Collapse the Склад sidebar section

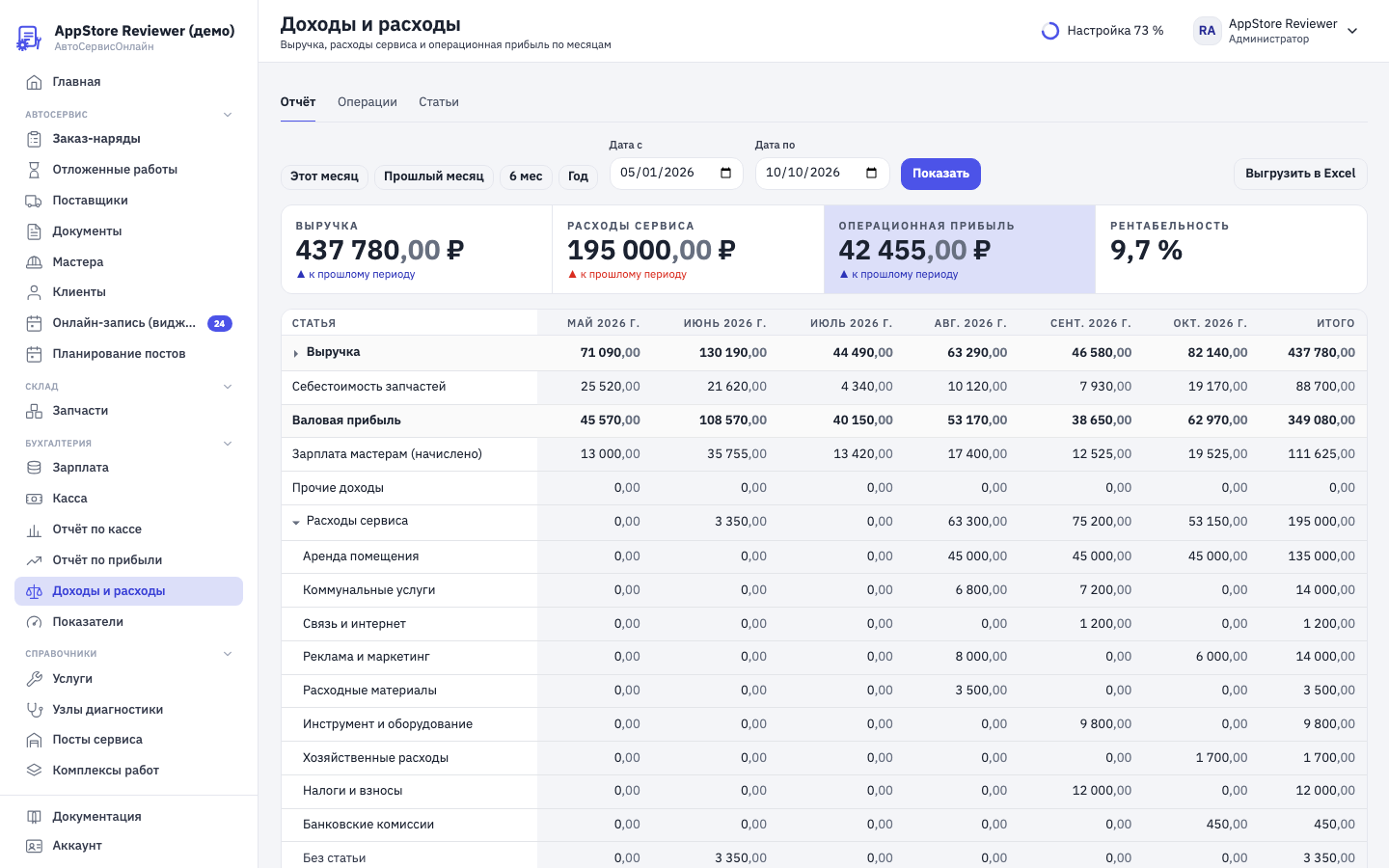click(x=228, y=387)
